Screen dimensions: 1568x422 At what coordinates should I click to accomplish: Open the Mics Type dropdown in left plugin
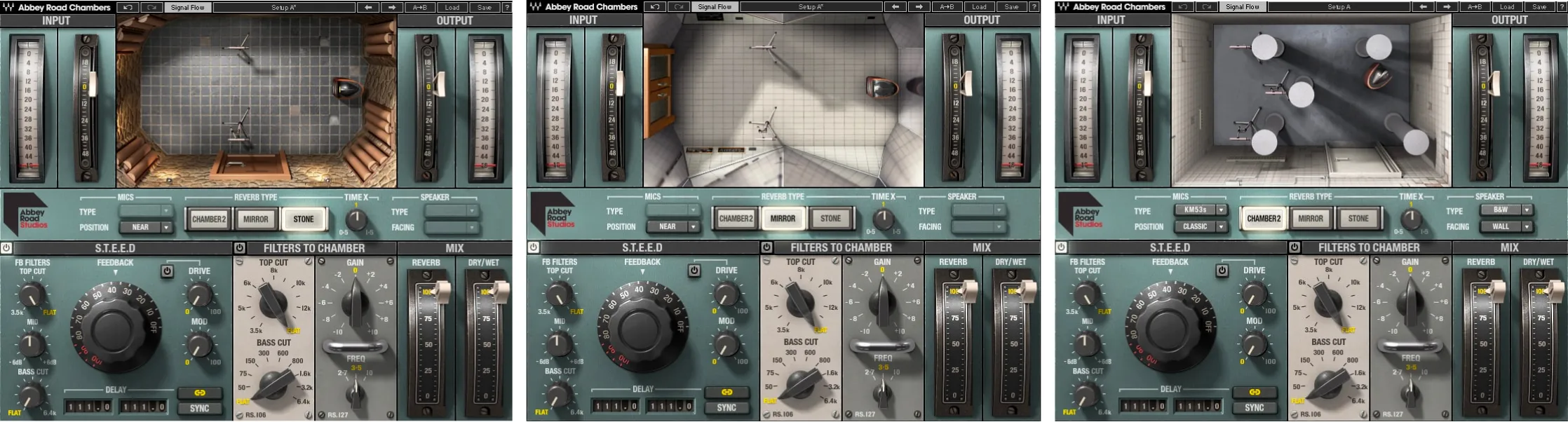click(145, 211)
